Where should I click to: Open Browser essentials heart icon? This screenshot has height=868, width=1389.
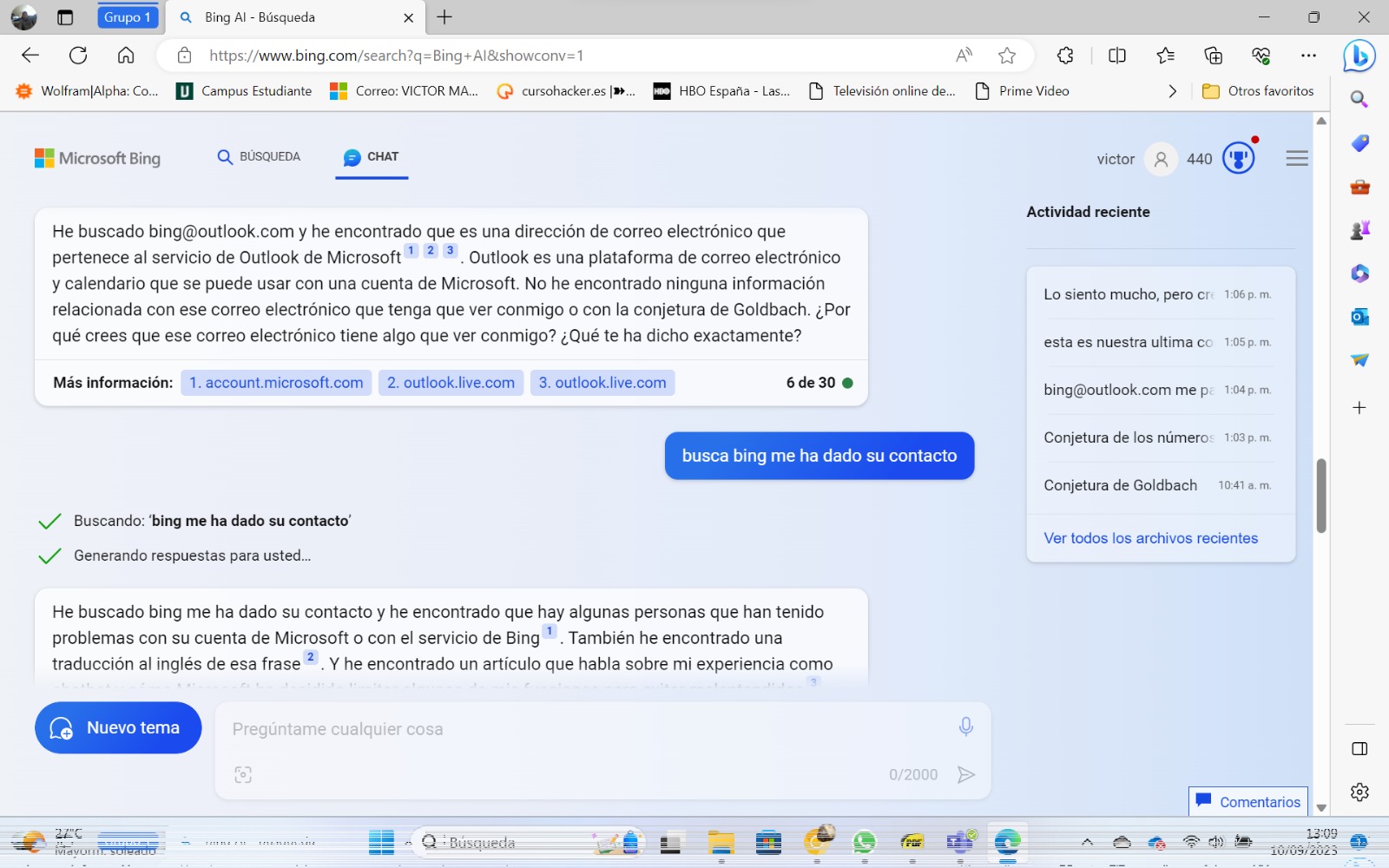click(1261, 56)
